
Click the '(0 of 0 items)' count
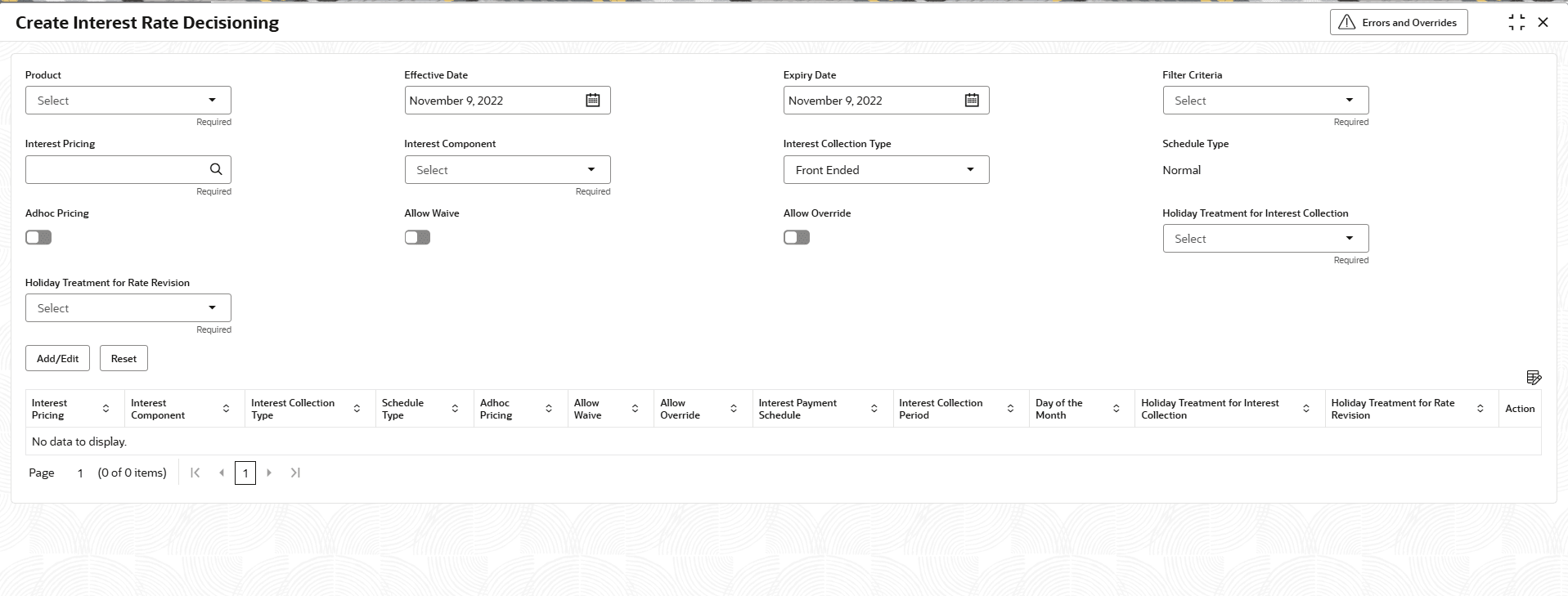[132, 473]
